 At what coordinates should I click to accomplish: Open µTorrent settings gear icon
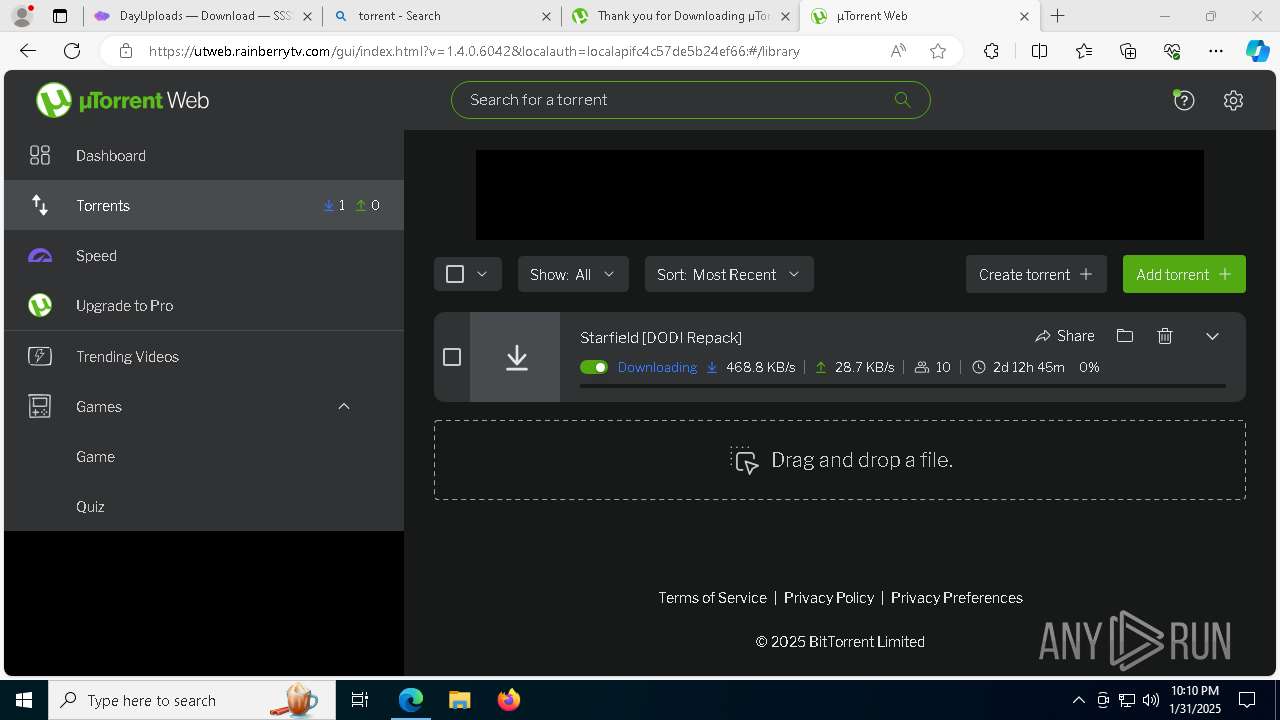click(x=1233, y=100)
